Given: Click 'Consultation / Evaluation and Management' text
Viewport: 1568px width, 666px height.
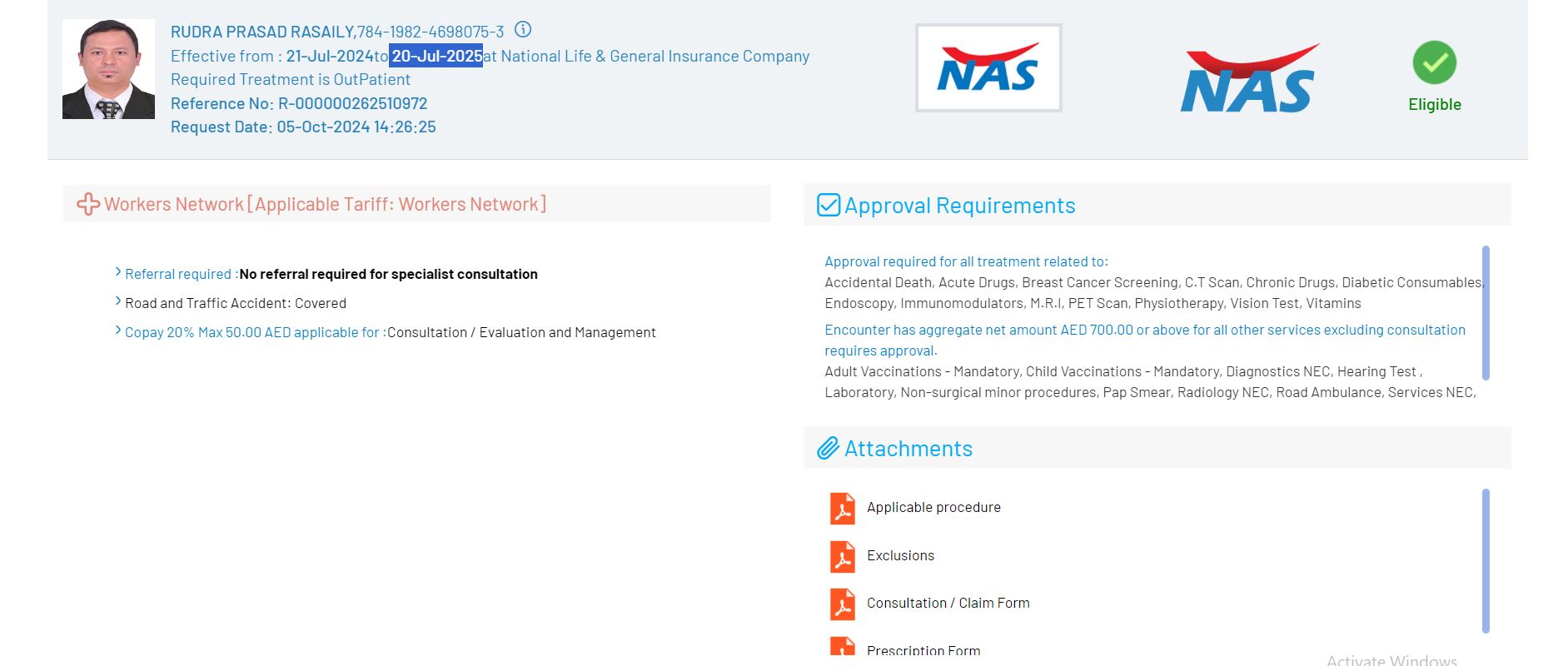Looking at the screenshot, I should click(521, 332).
